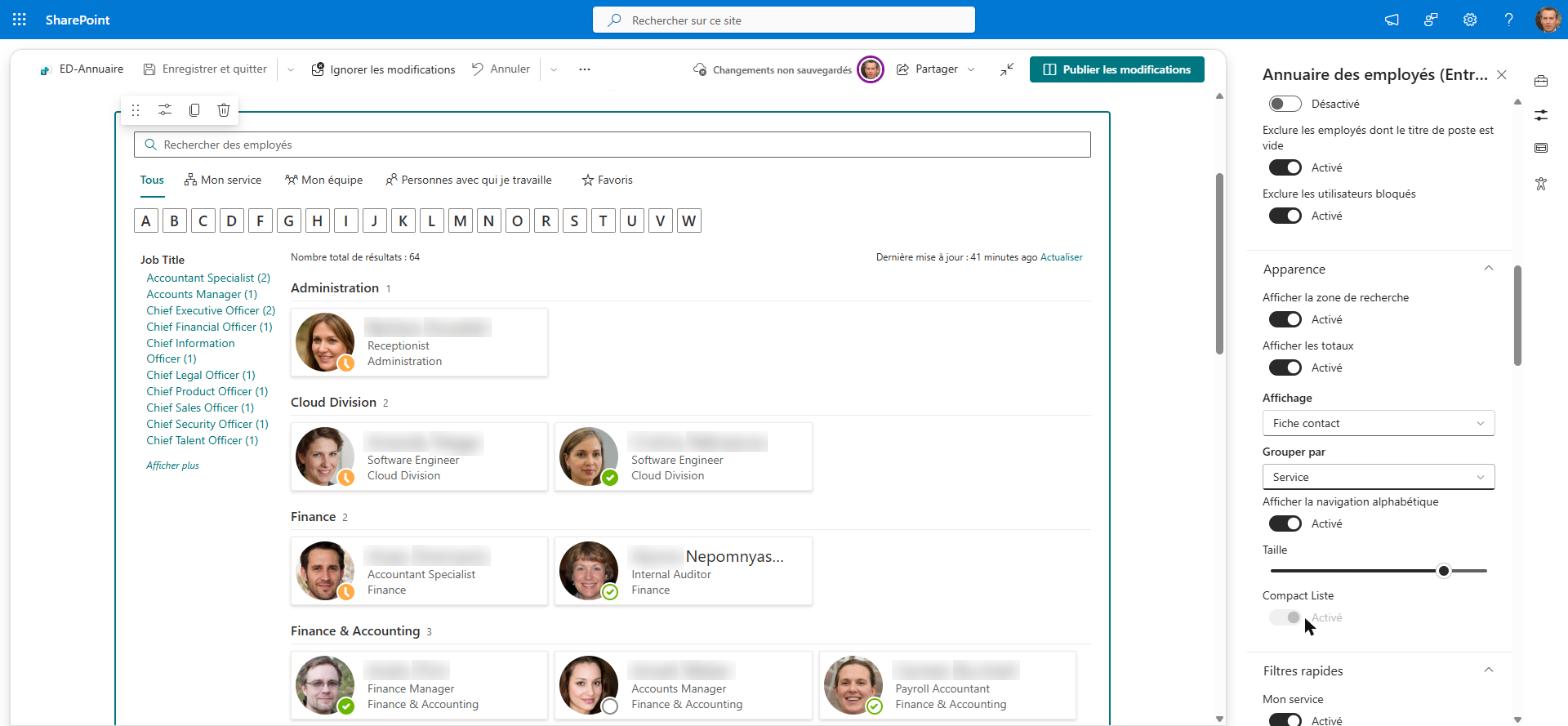1568x726 pixels.
Task: Open the Grouper par dropdown showing Service
Action: 1378,477
